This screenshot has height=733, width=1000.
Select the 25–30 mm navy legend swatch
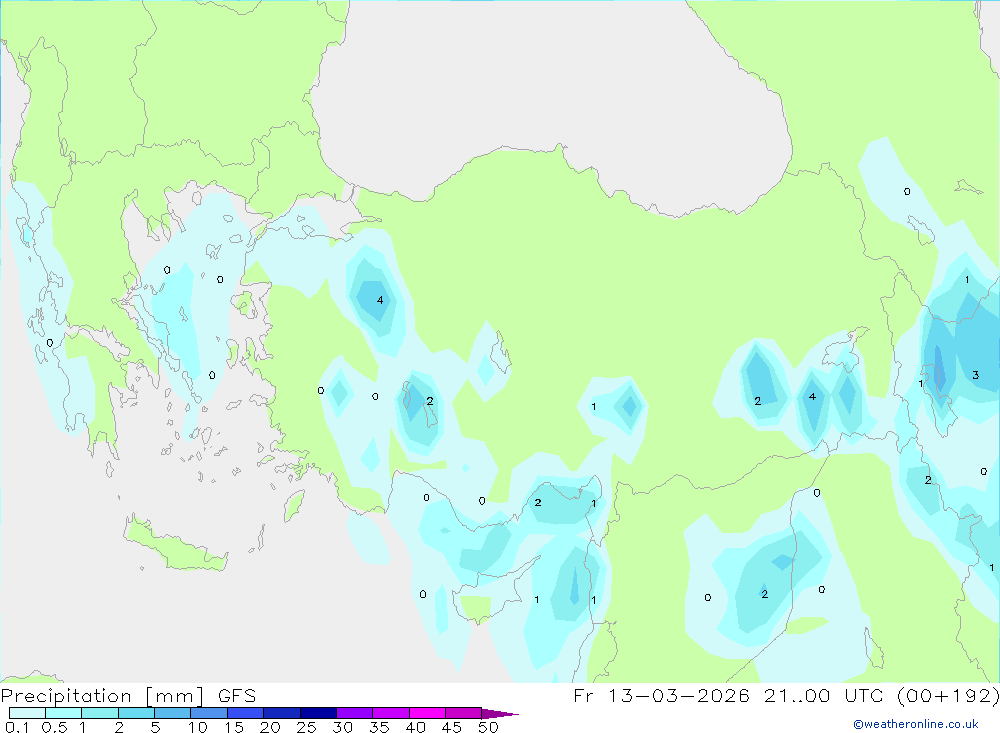318,713
